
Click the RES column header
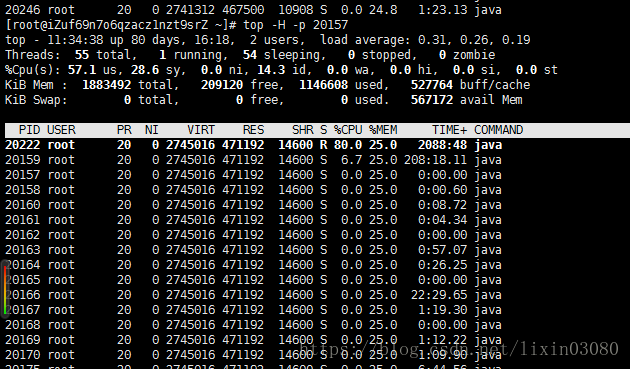[253, 130]
